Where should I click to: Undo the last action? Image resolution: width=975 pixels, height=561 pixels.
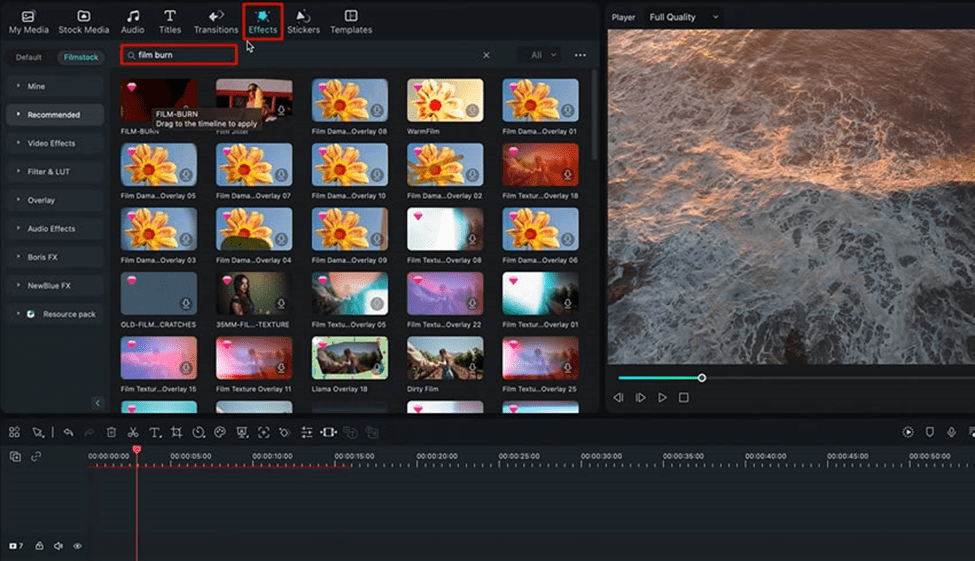68,432
